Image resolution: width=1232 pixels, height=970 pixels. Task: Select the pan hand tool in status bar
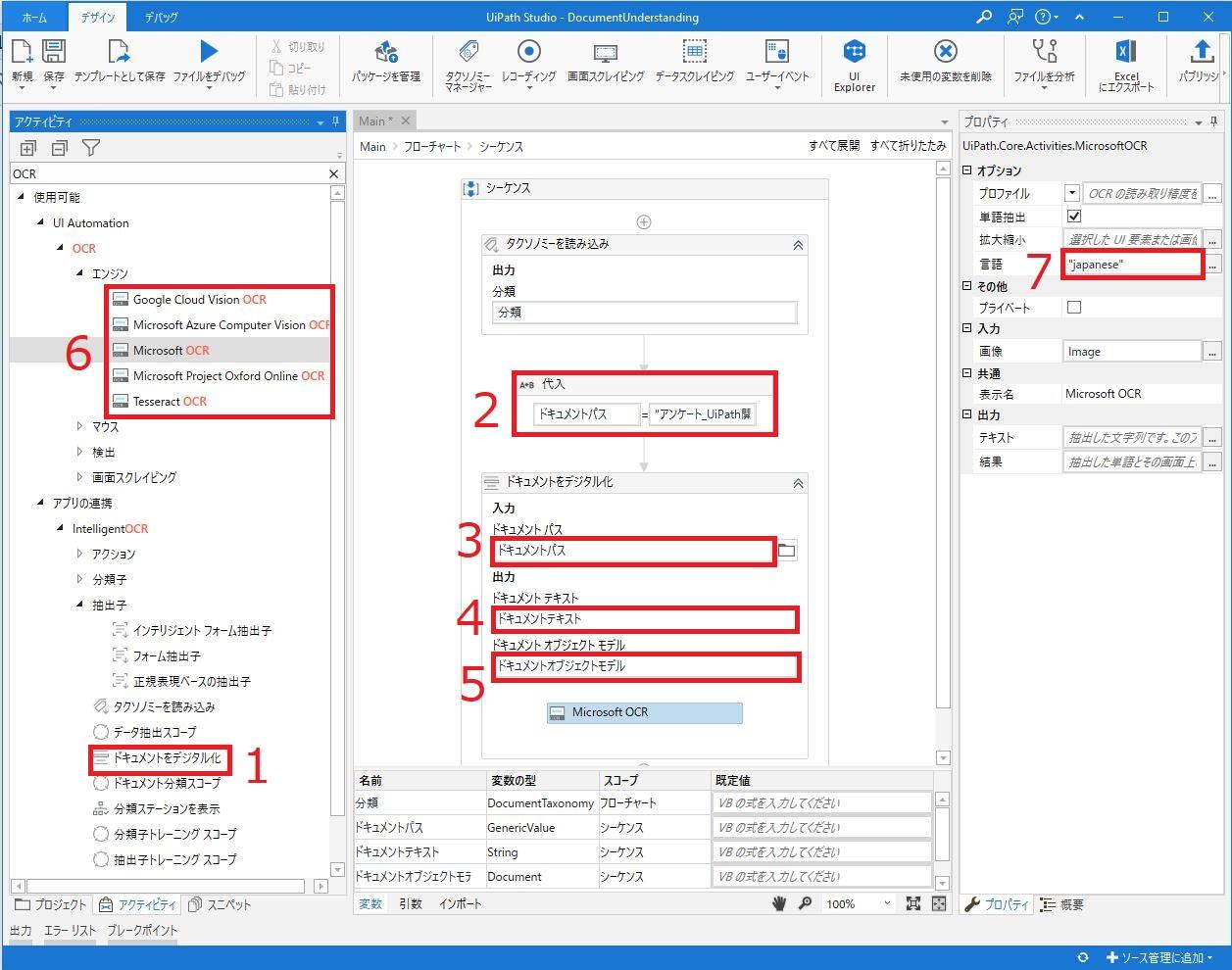(x=779, y=903)
